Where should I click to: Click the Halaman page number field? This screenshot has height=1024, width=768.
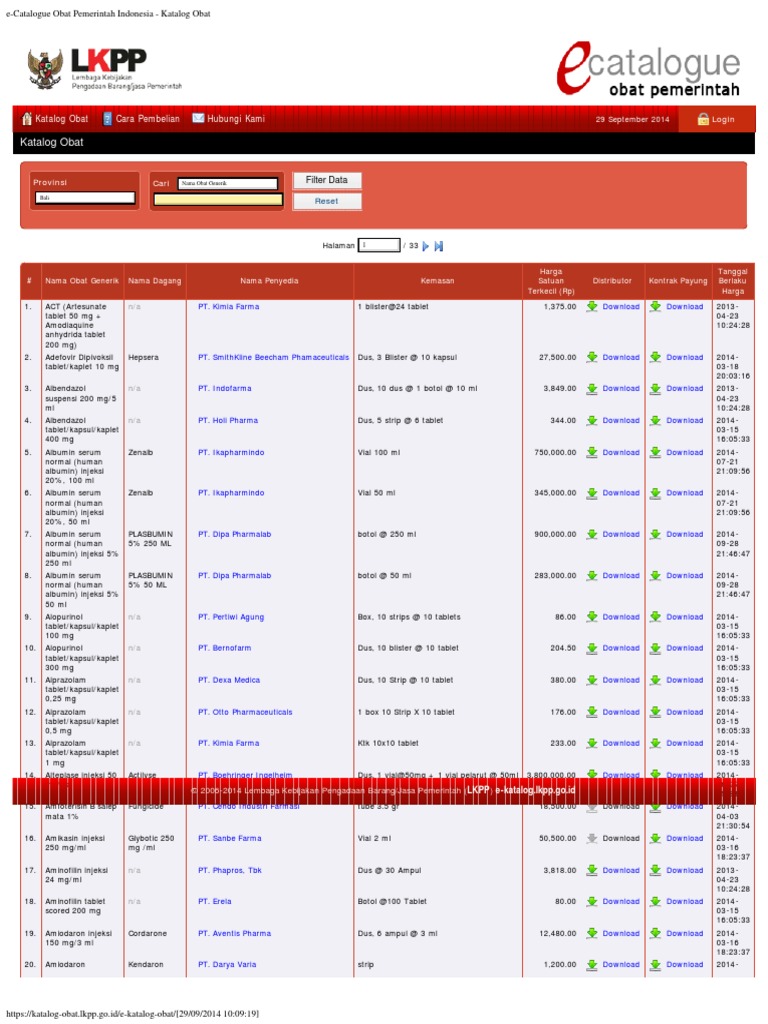point(379,245)
